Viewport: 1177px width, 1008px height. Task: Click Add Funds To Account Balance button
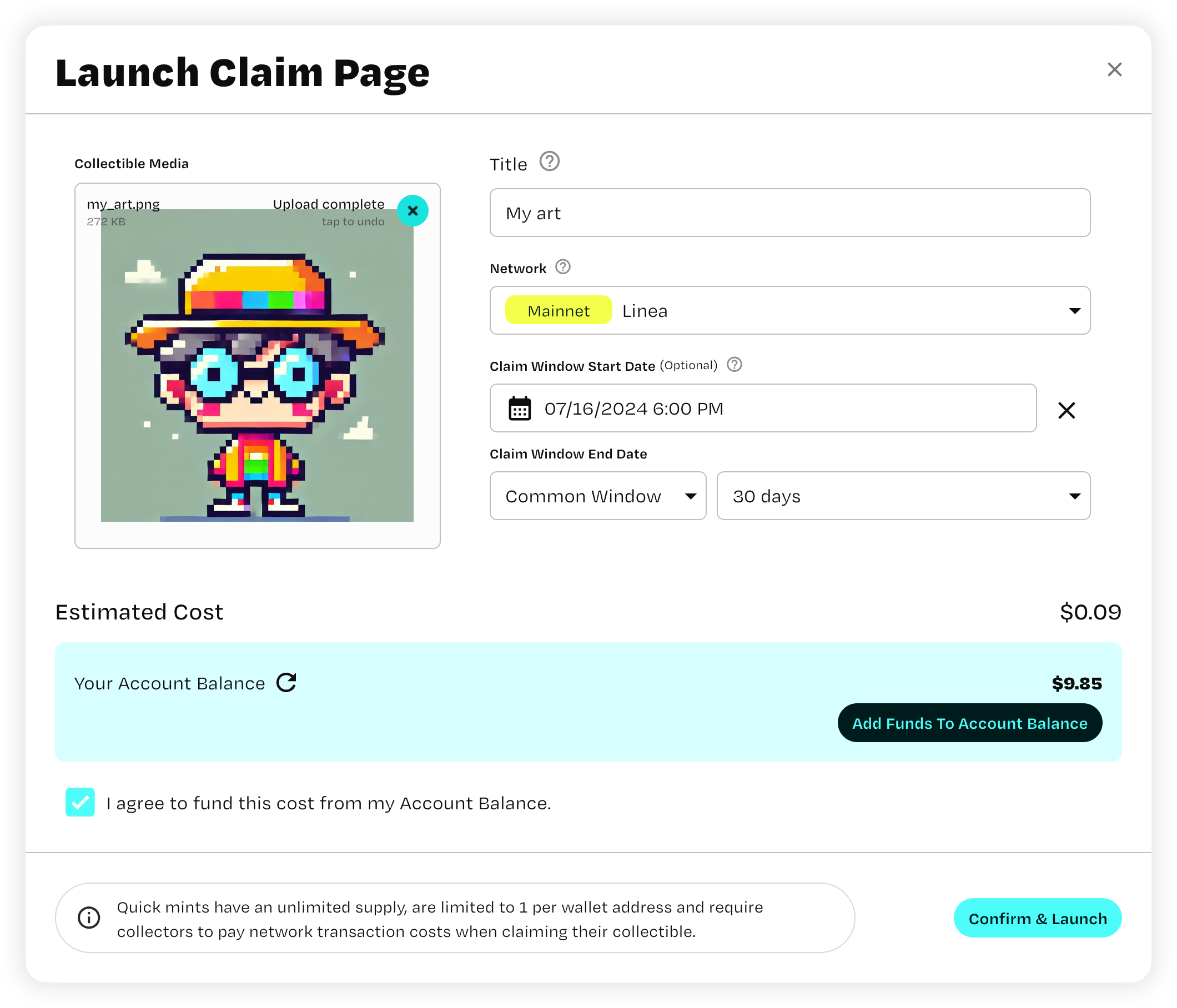tap(969, 723)
